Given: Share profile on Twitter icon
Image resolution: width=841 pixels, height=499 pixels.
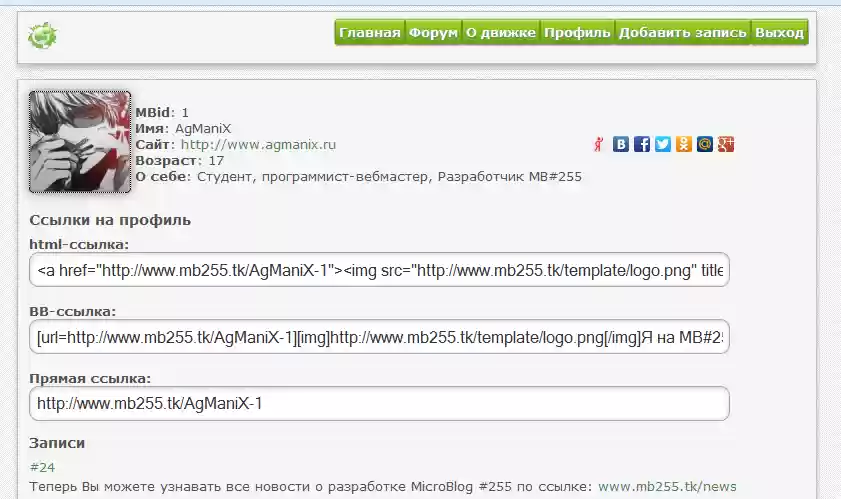Looking at the screenshot, I should tap(662, 144).
